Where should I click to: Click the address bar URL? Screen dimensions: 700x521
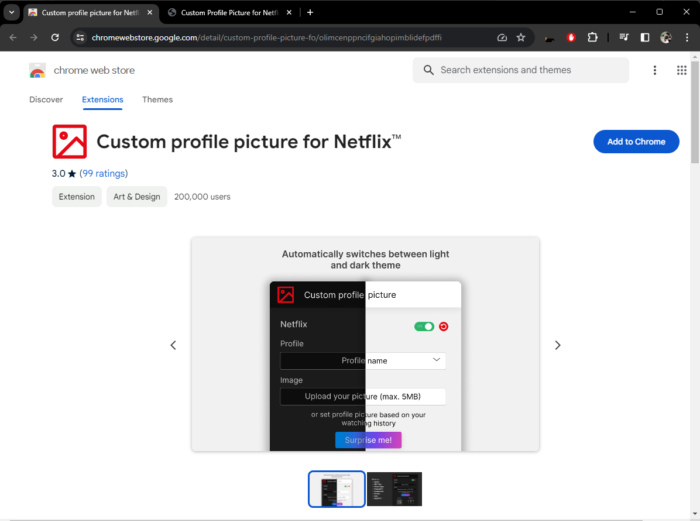click(x=267, y=38)
